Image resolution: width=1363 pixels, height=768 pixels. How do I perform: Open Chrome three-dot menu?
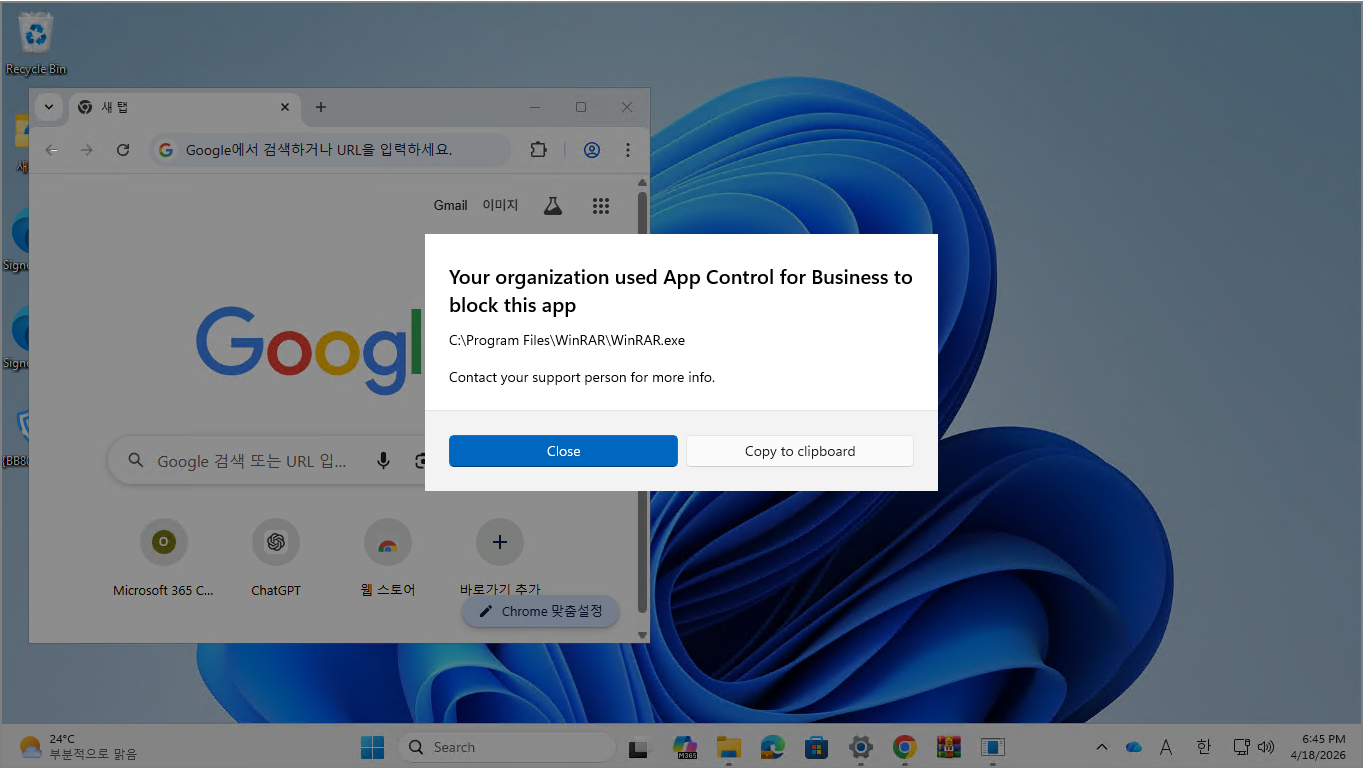pyautogui.click(x=628, y=150)
